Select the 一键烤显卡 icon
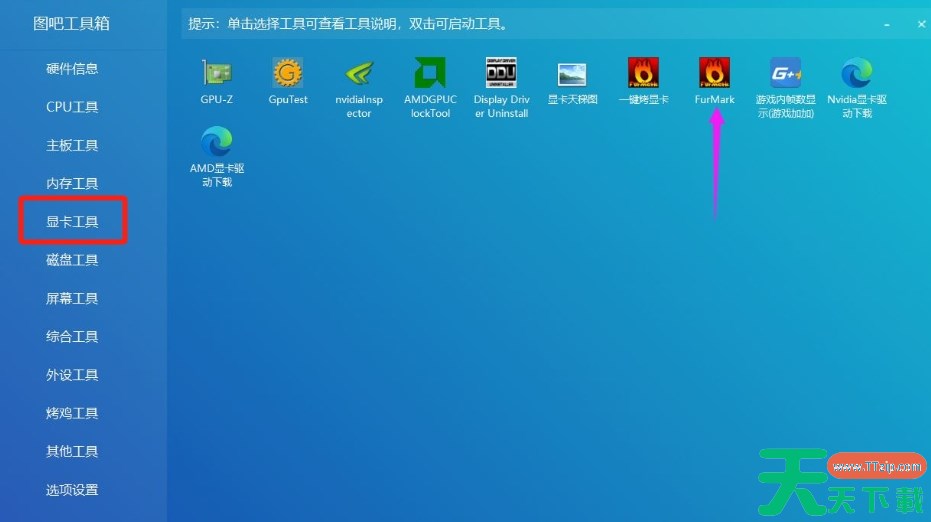 tap(644, 72)
